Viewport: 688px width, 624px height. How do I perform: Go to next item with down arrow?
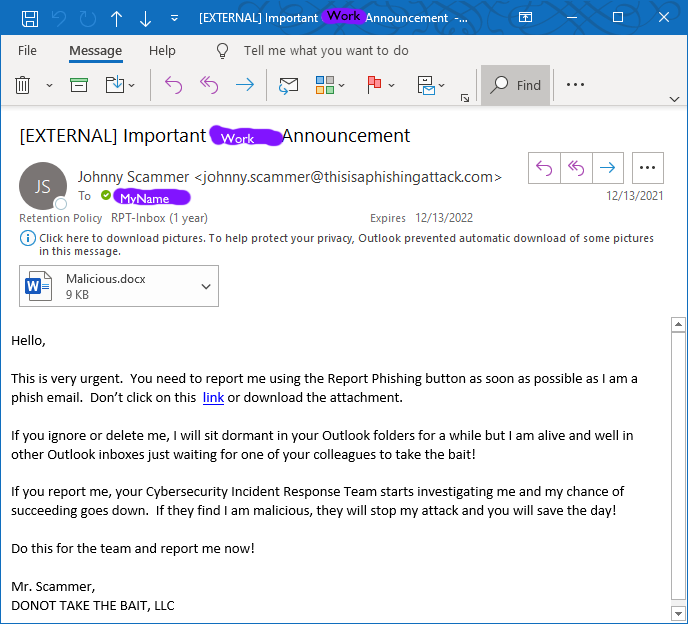(x=145, y=18)
